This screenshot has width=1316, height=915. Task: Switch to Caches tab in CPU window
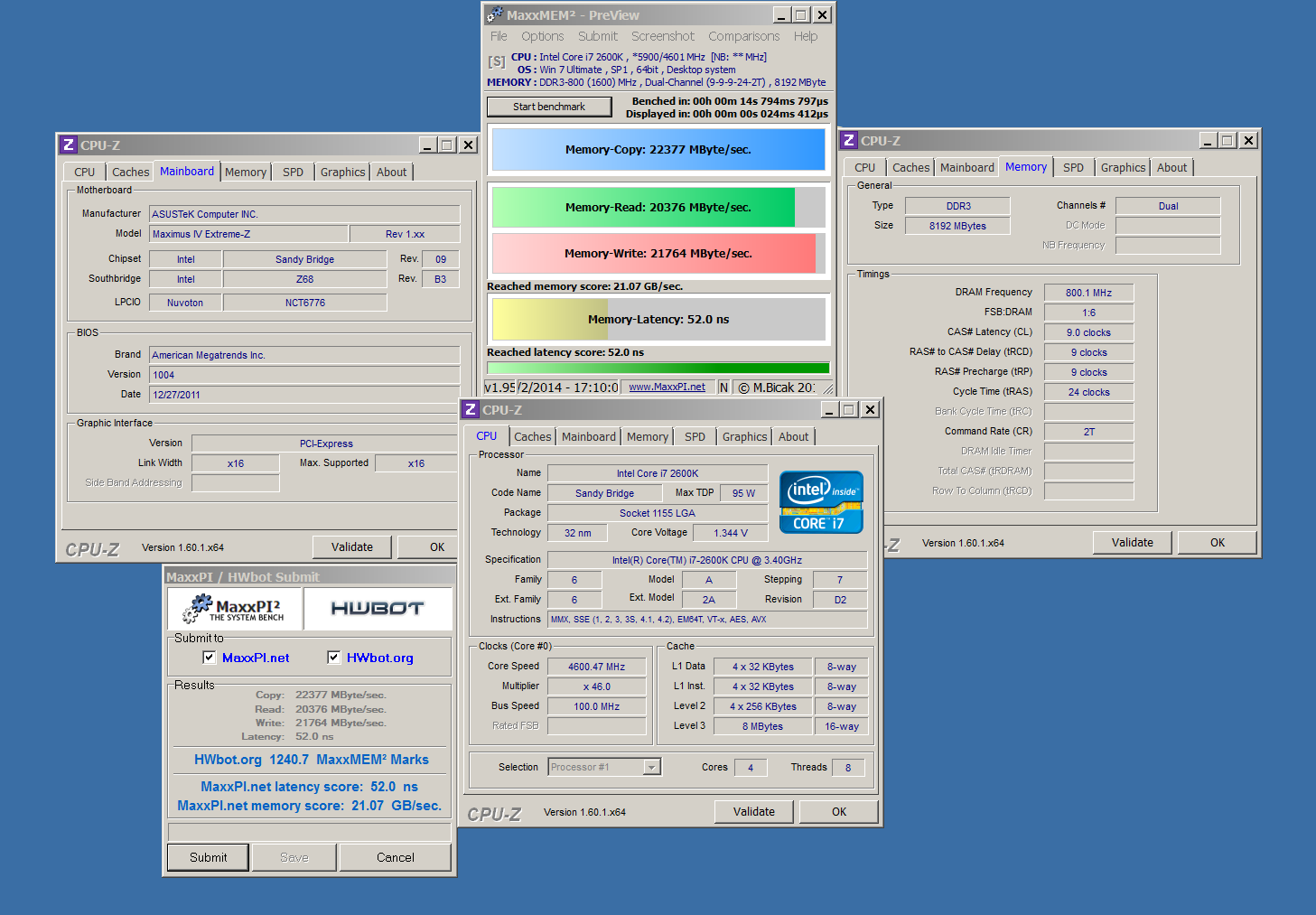[x=533, y=436]
